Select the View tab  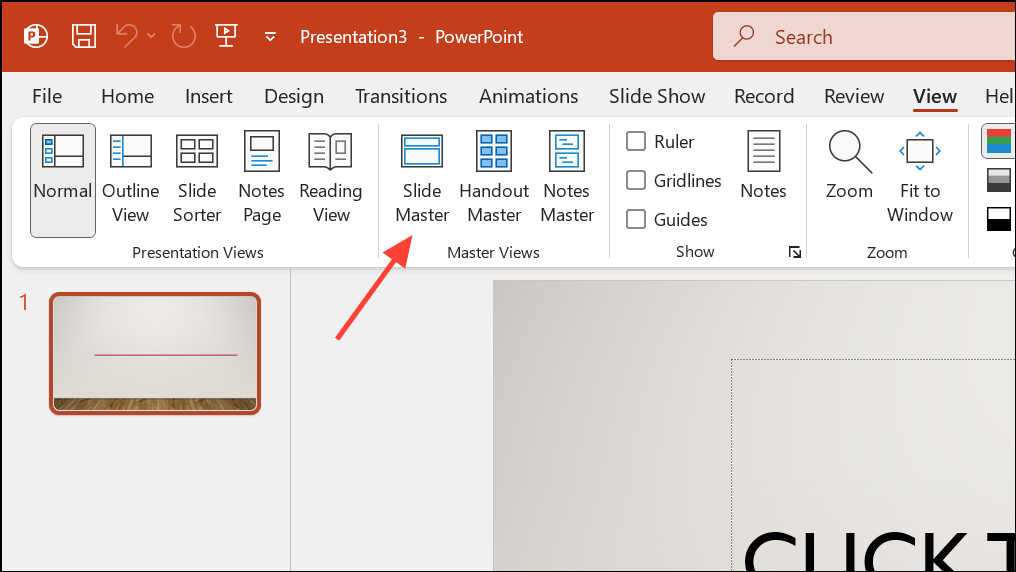coord(935,97)
